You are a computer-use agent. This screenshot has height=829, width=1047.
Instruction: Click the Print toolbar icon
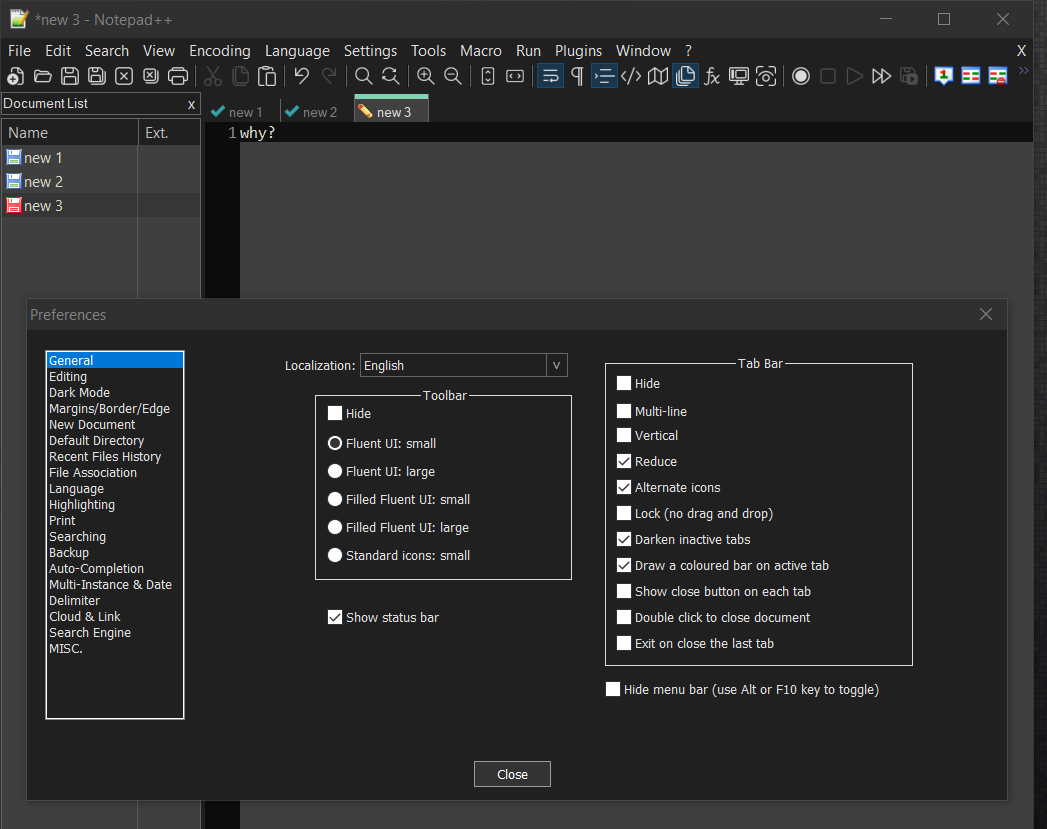pyautogui.click(x=178, y=76)
